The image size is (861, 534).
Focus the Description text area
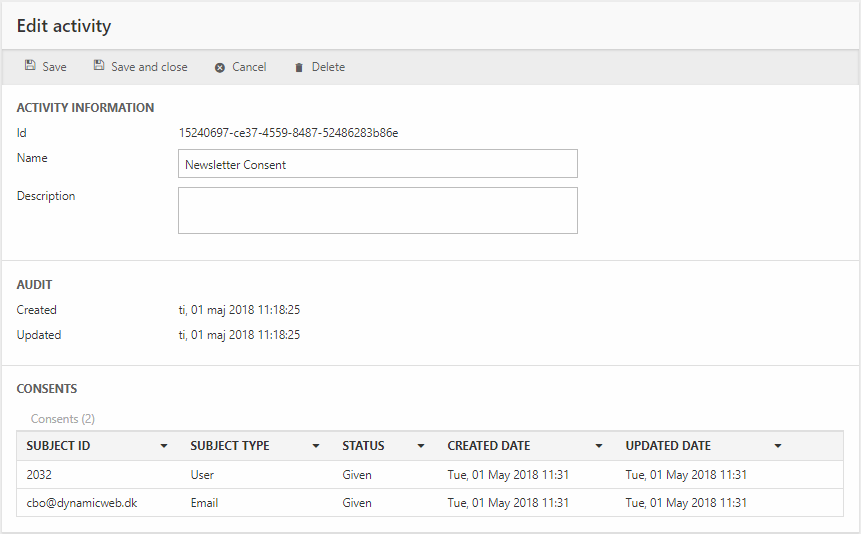tap(377, 210)
